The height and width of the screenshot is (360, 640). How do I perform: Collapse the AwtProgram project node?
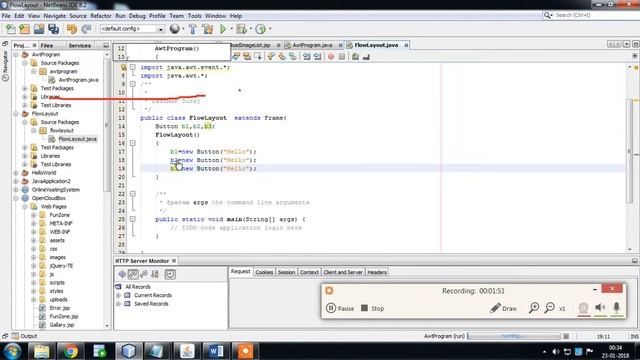pos(16,54)
